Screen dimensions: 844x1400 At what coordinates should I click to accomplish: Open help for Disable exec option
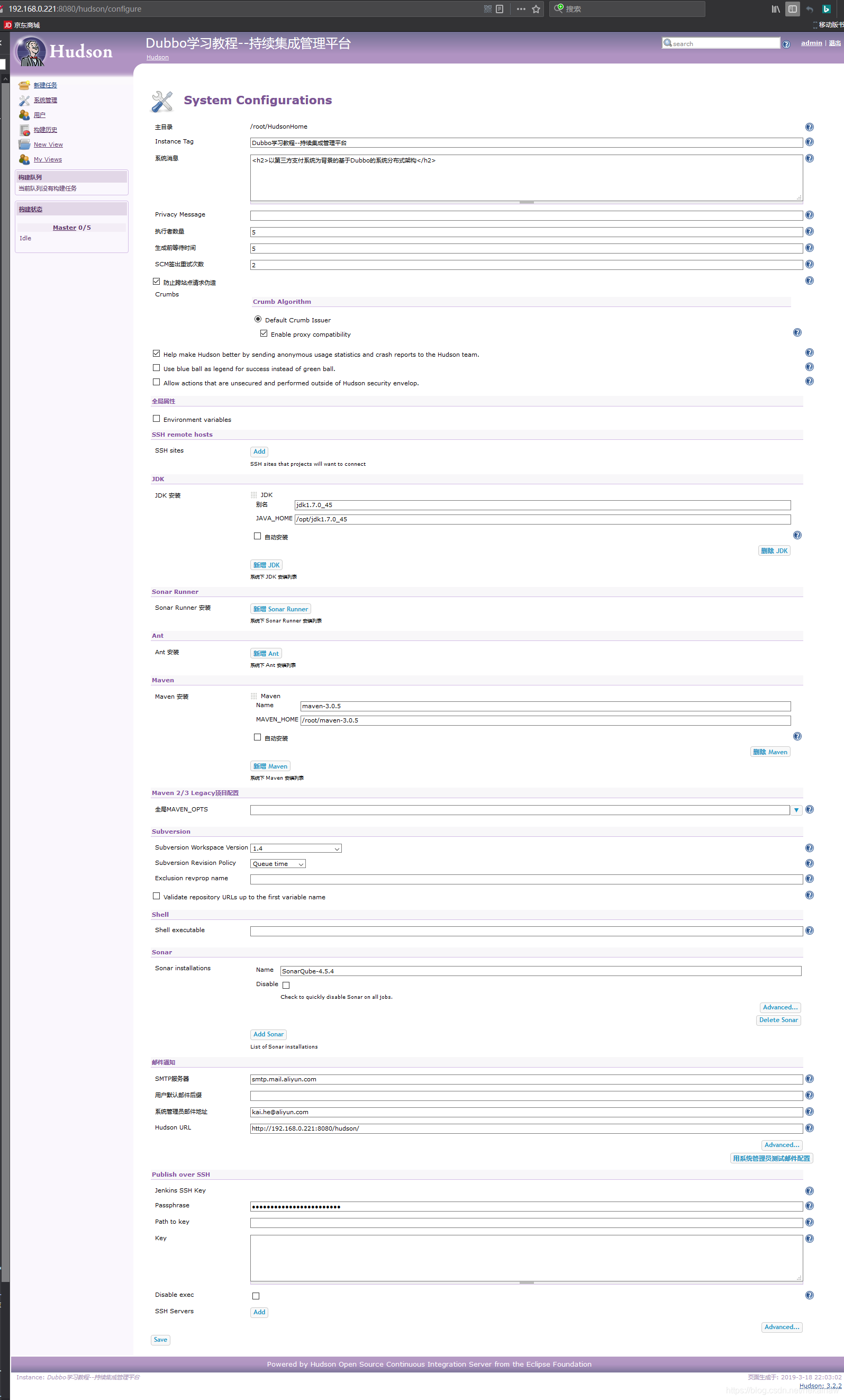[x=810, y=1295]
